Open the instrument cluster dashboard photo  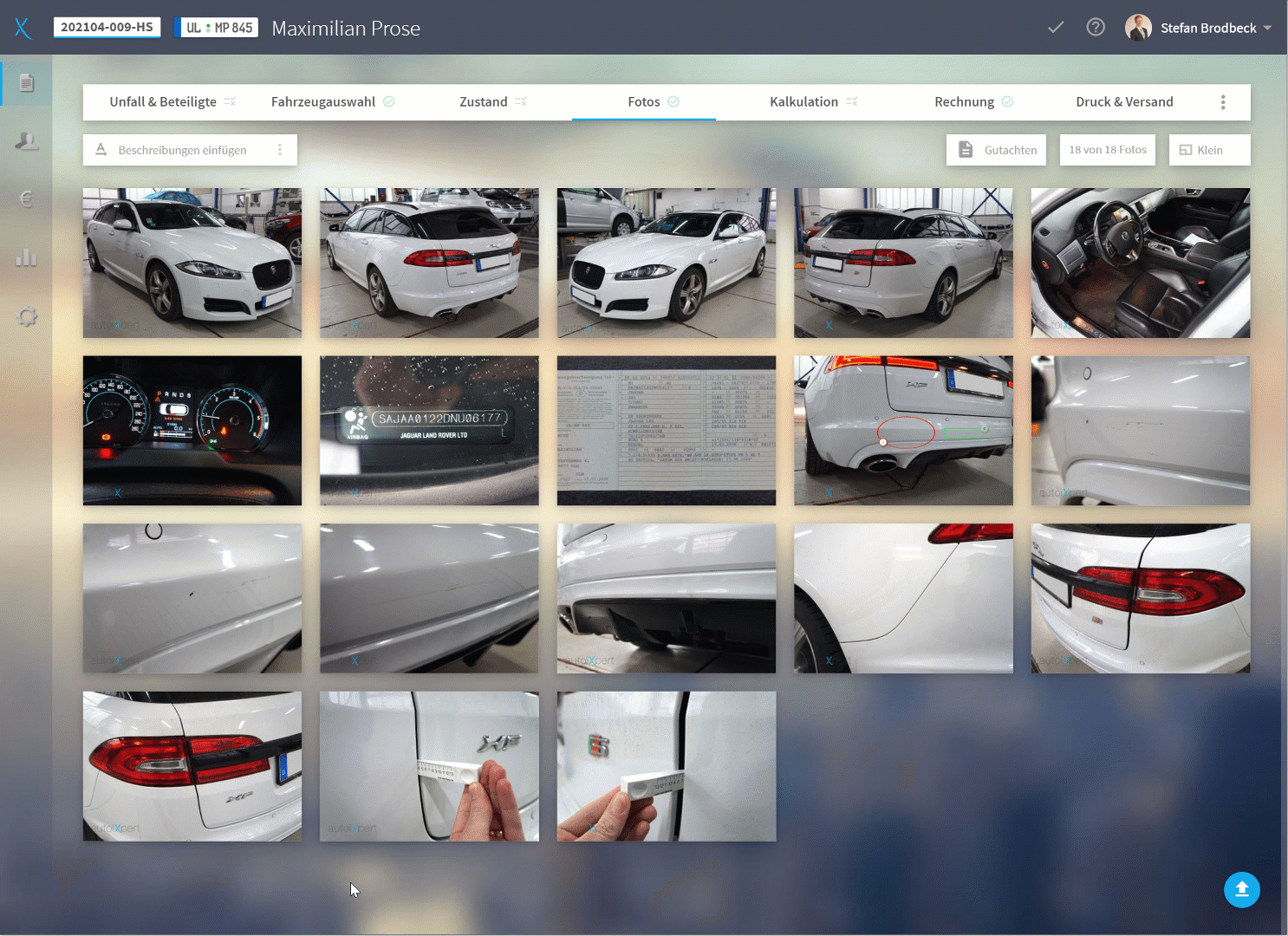pos(192,431)
